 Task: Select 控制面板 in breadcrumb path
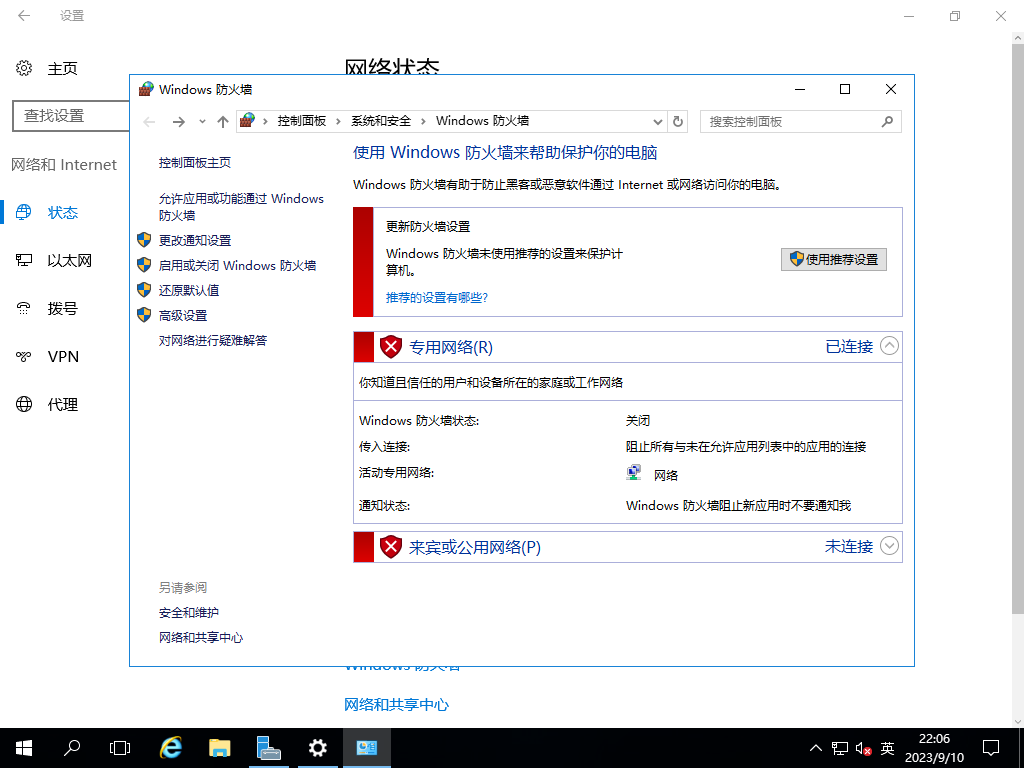(x=302, y=121)
